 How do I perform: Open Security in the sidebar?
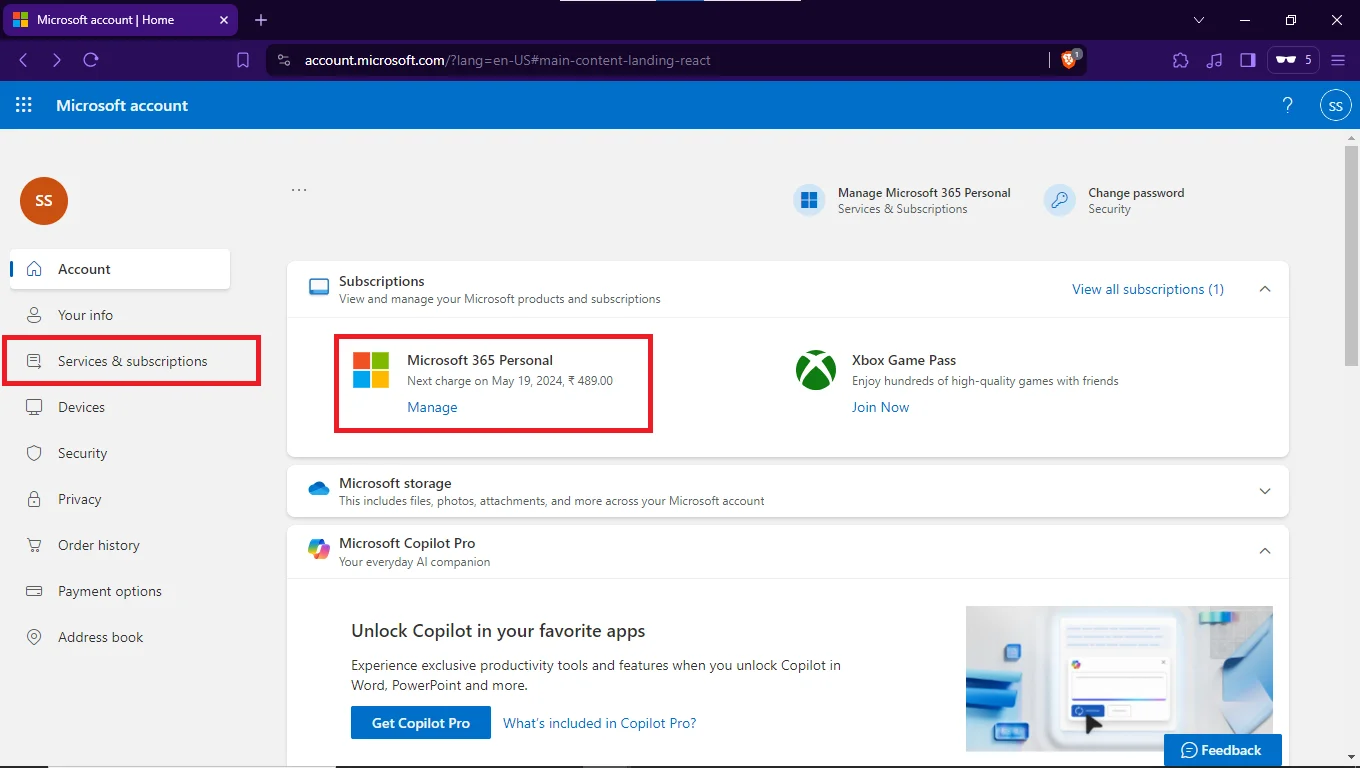pyautogui.click(x=120, y=453)
